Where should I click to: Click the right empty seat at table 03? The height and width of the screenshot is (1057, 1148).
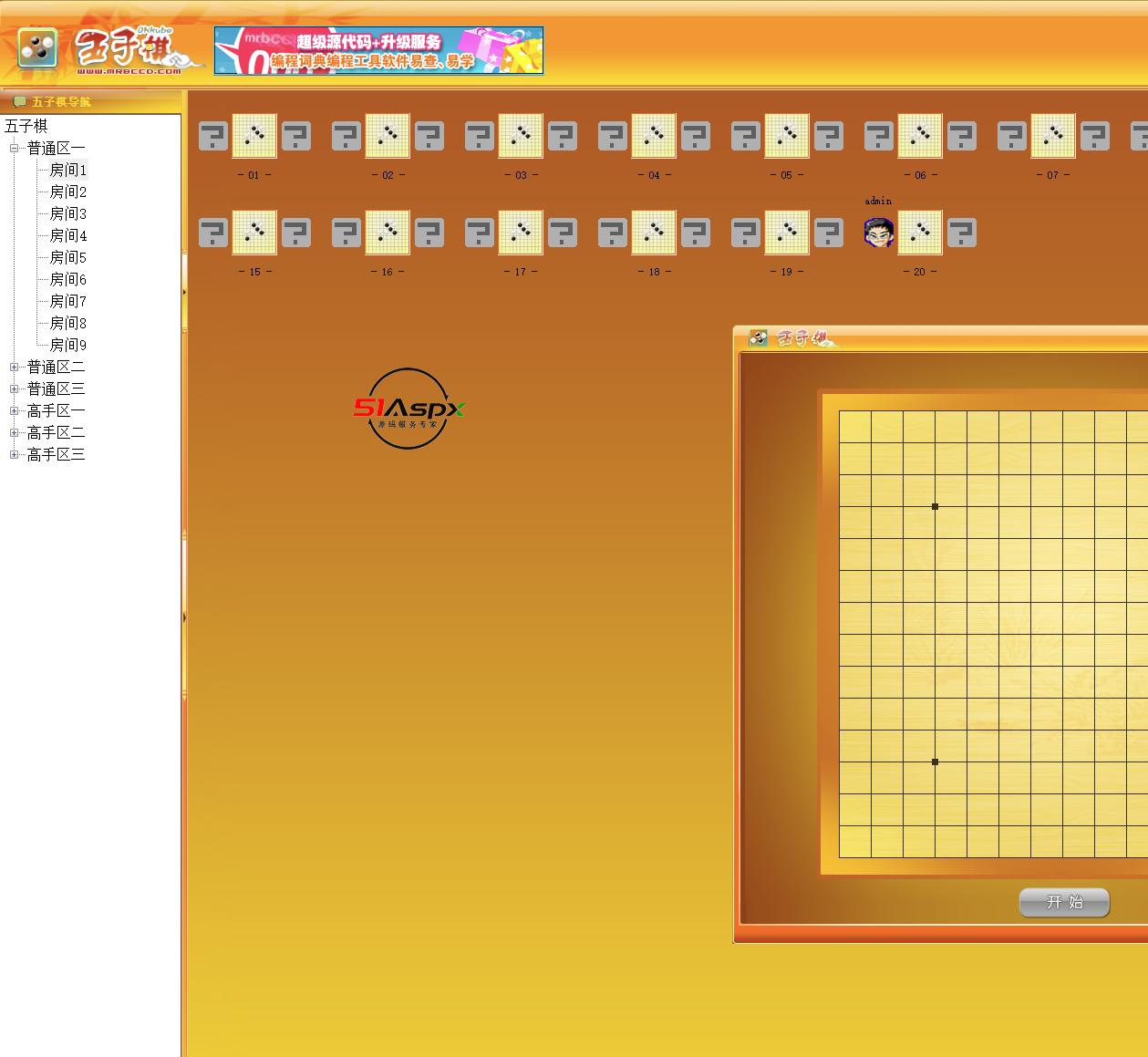563,137
